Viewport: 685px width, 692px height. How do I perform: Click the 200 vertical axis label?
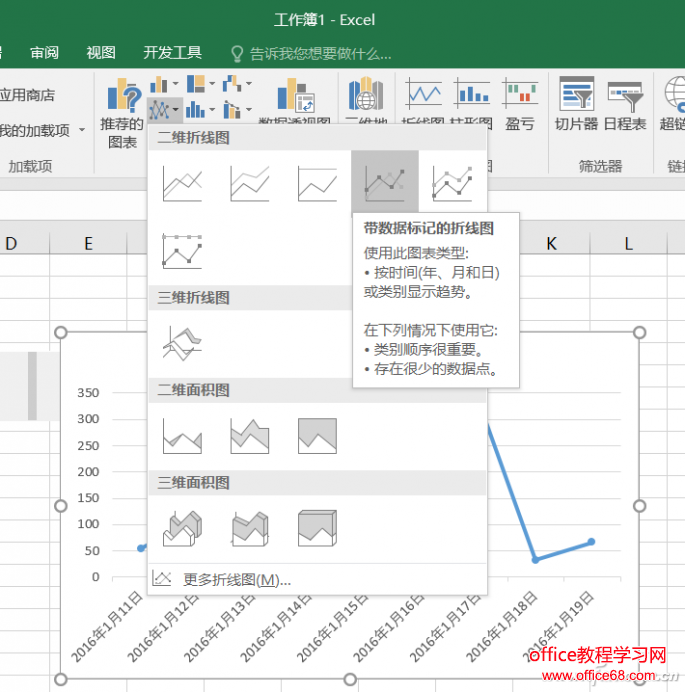88,472
